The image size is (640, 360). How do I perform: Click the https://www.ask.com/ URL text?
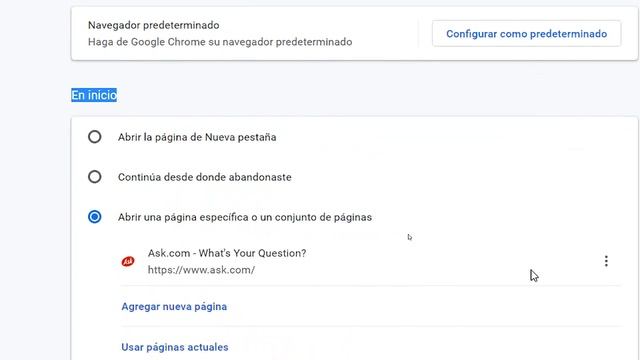click(201, 270)
